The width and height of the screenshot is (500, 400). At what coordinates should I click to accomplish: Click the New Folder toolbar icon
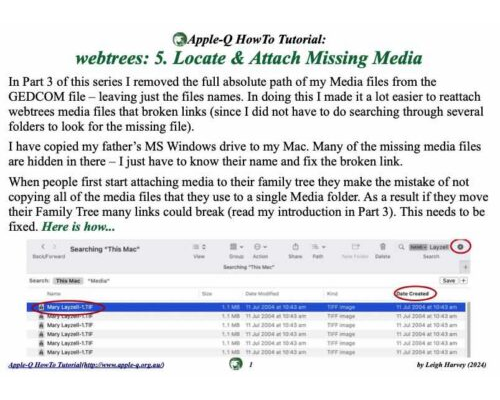coord(355,247)
